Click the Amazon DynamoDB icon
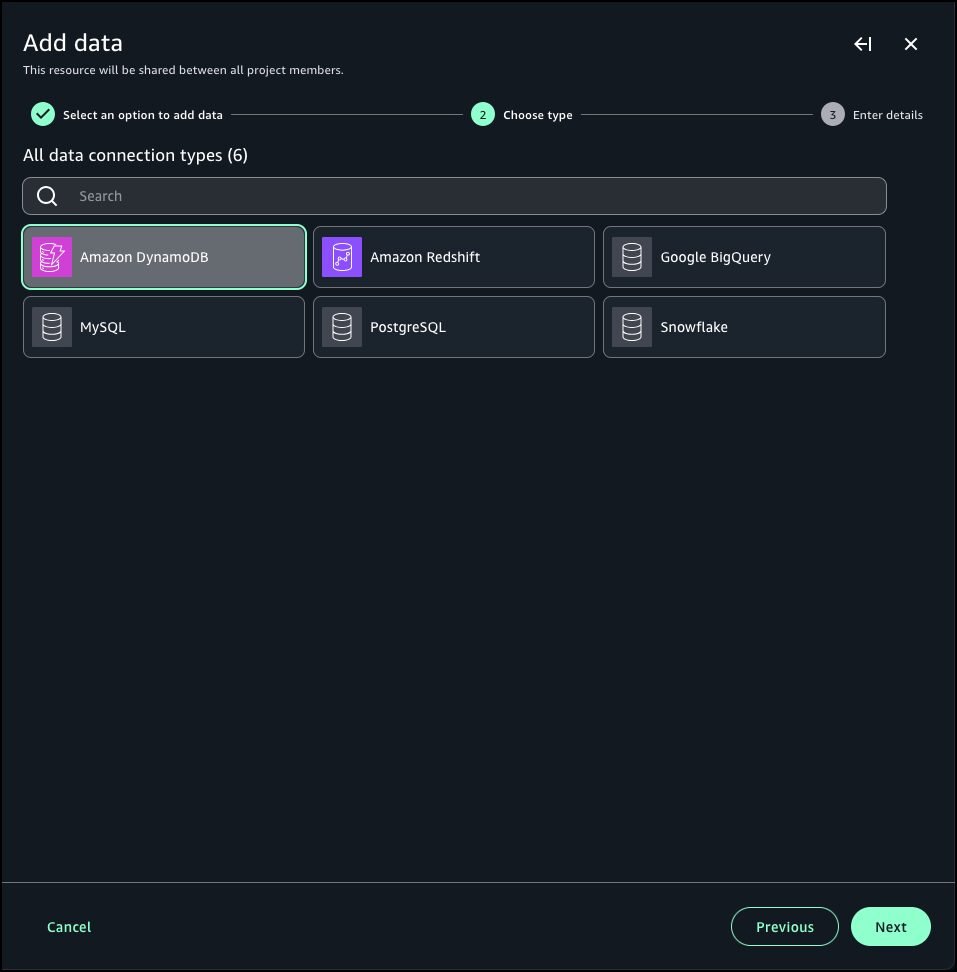 [x=52, y=257]
